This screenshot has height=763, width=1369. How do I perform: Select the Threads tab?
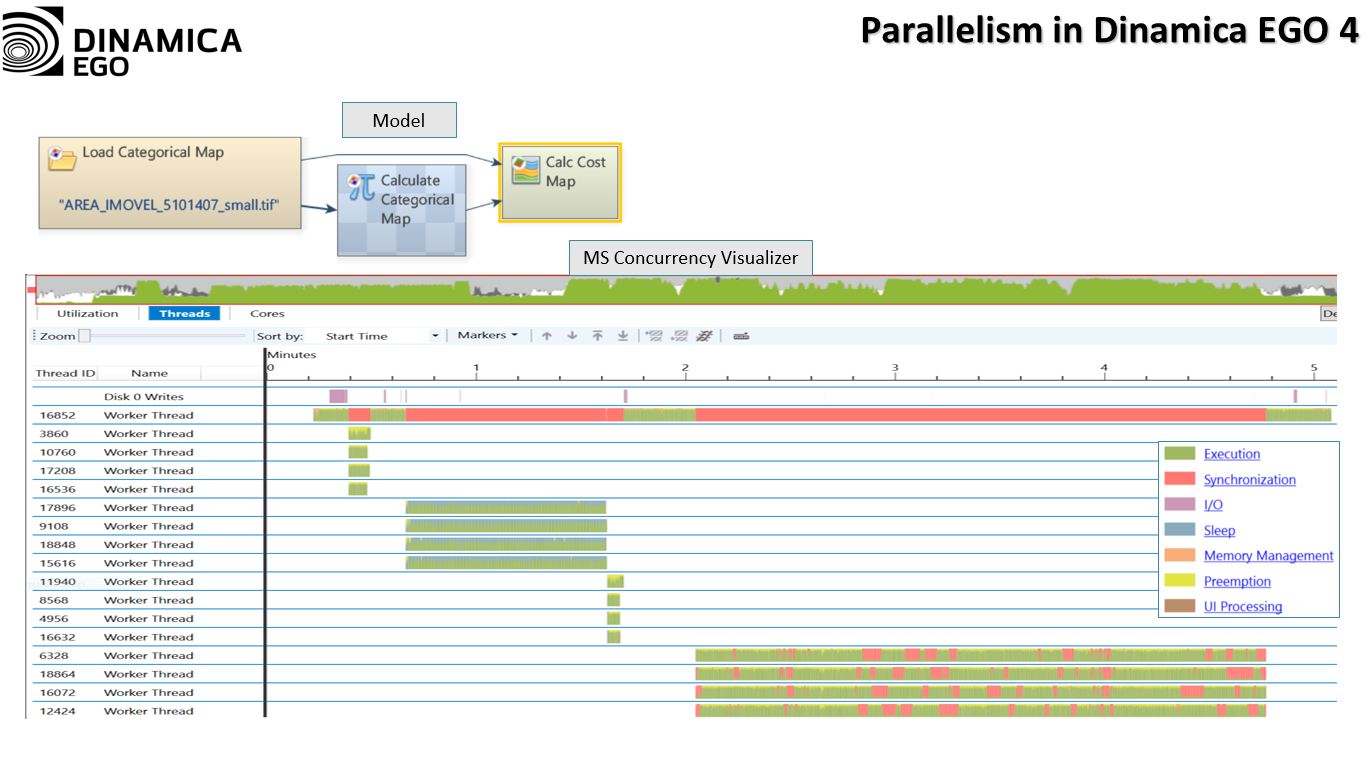[x=185, y=314]
